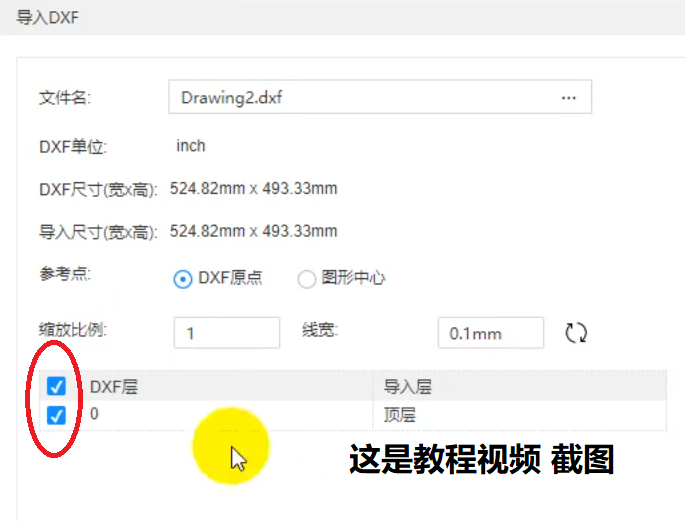
Task: Click the 线宽 input showing 0.1mm
Action: click(490, 333)
